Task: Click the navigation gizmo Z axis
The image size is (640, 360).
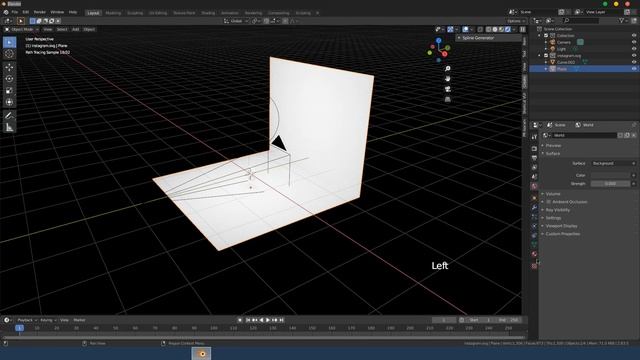Action: pyautogui.click(x=439, y=40)
